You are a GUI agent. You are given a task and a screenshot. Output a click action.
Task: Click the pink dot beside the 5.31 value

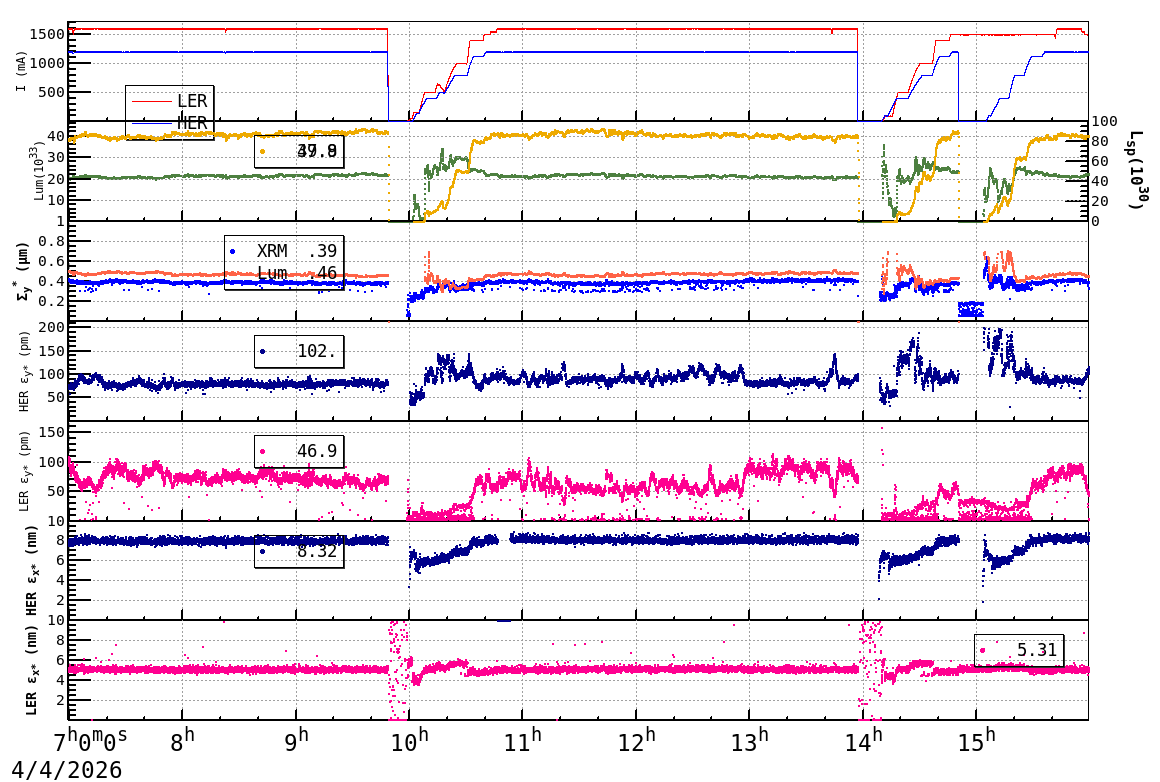coord(982,650)
